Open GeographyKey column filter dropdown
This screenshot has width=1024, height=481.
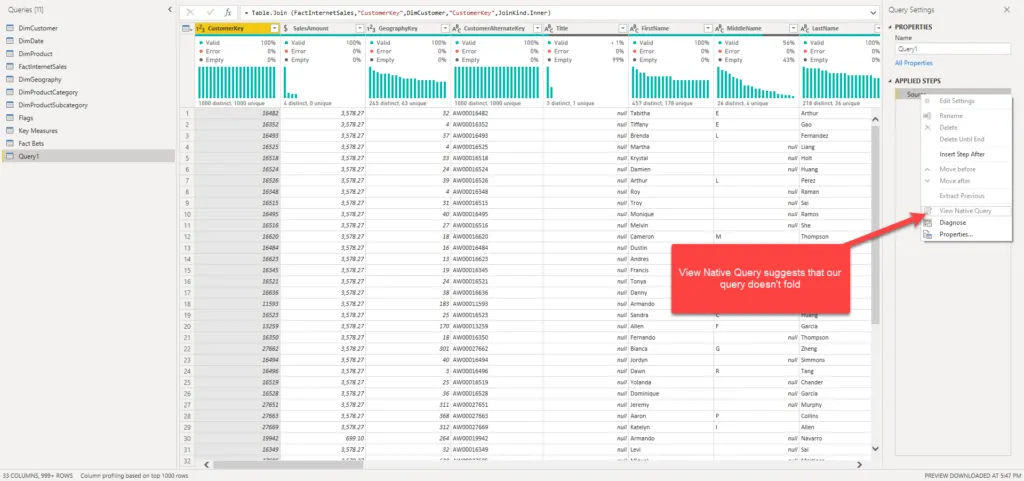pos(445,29)
